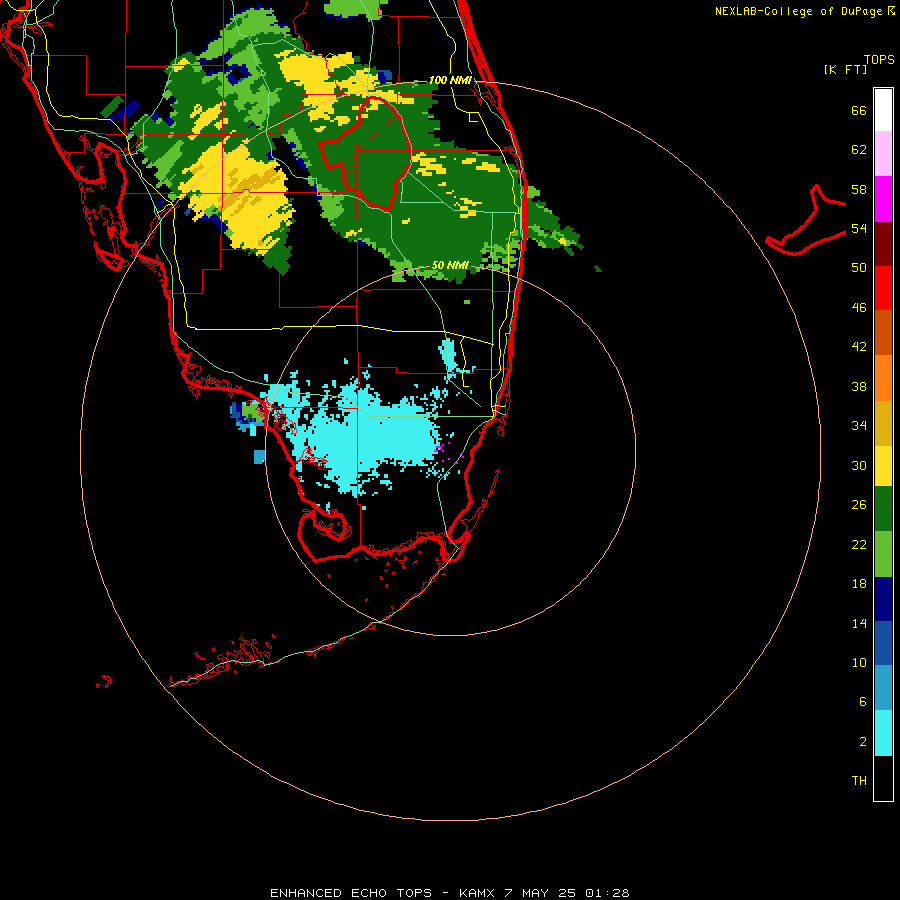This screenshot has height=900, width=900.
Task: Click the '50 NMI' range ring label
Action: coord(450,265)
